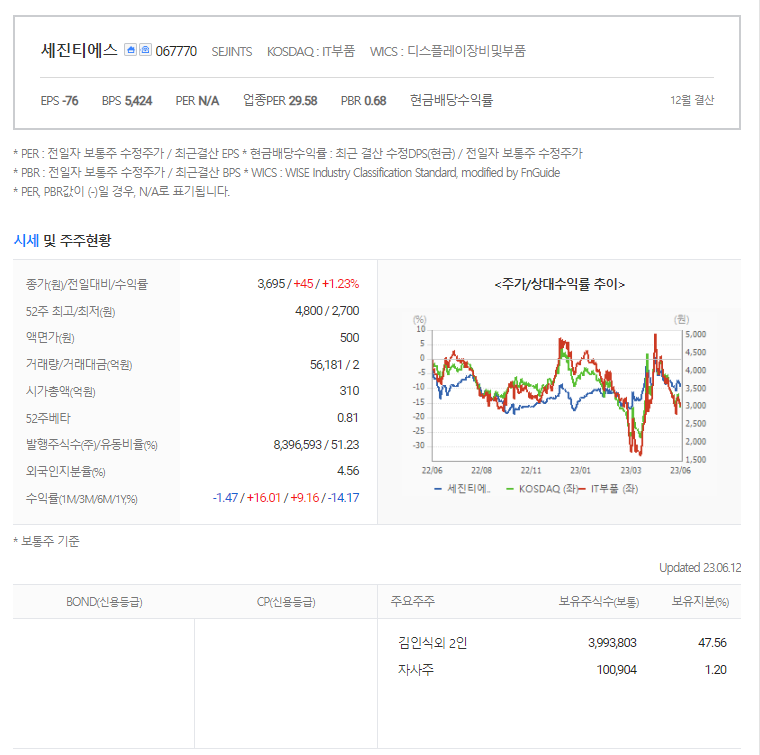Click the 세진티에스 company name heading
Image resolution: width=760 pixels, height=755 pixels.
79,50
